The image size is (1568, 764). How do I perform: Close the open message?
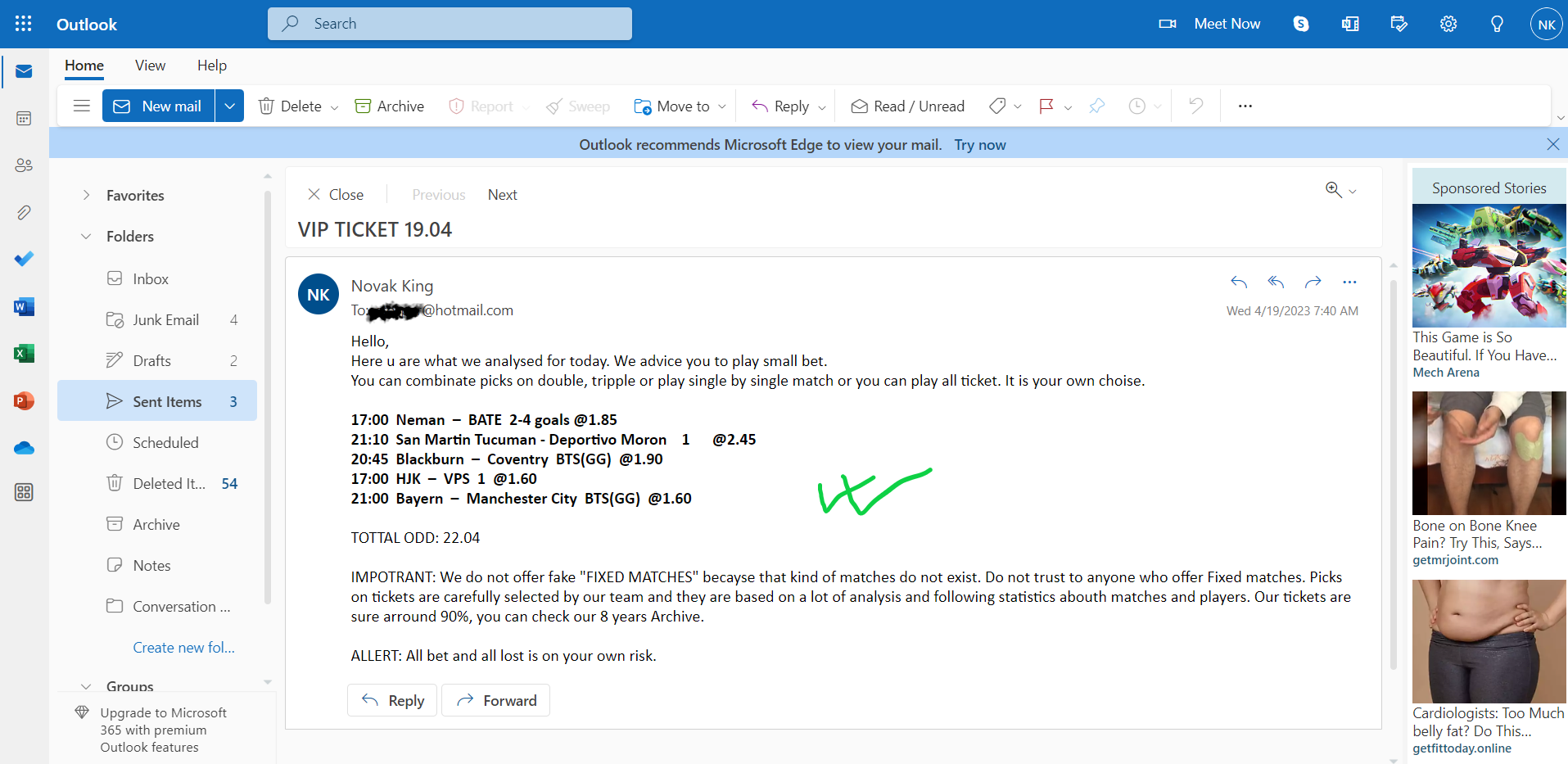[336, 195]
